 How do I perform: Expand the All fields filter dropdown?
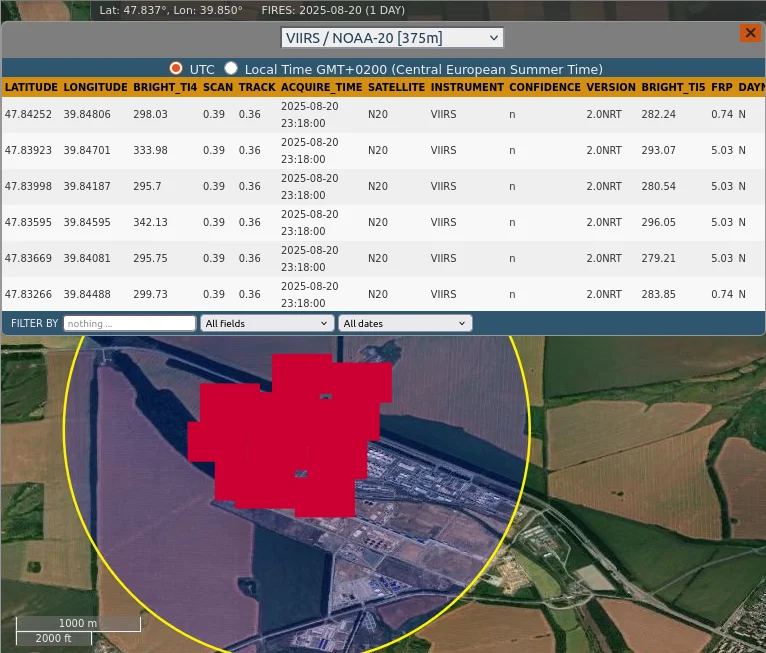click(x=267, y=323)
